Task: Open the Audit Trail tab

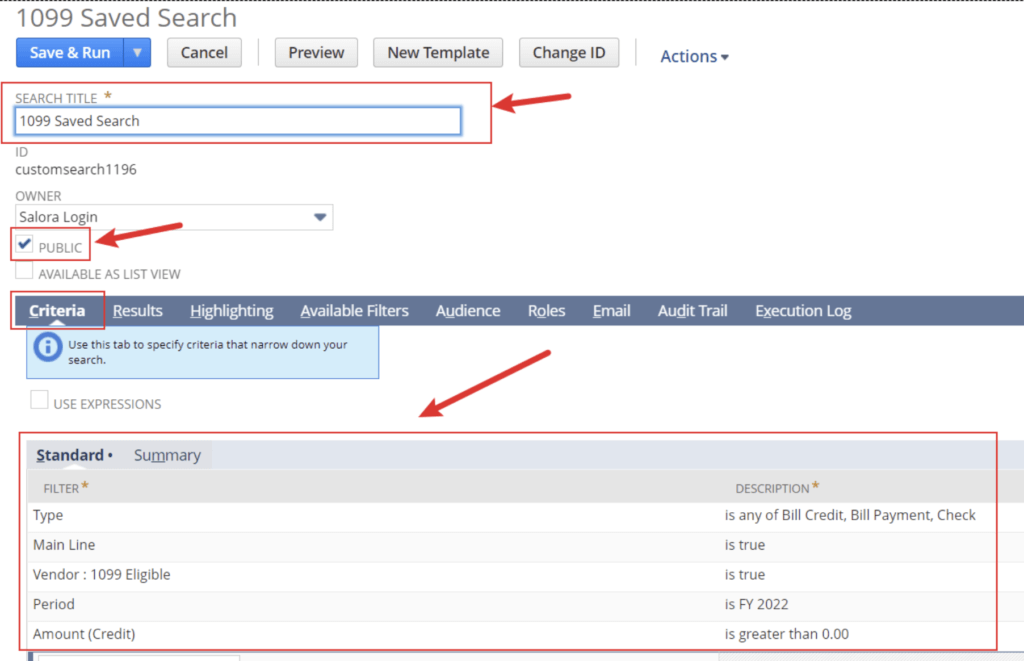Action: click(x=692, y=311)
